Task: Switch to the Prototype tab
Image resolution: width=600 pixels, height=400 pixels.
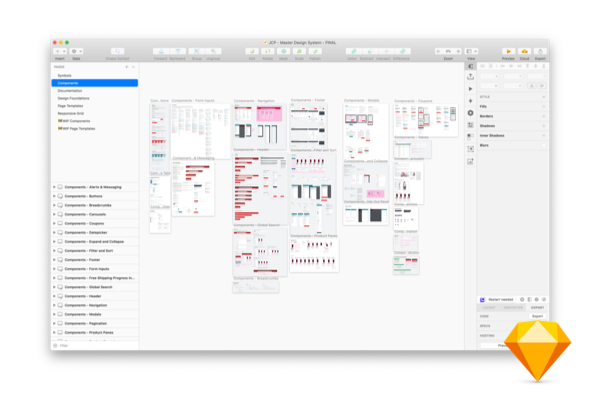Action: tap(513, 308)
